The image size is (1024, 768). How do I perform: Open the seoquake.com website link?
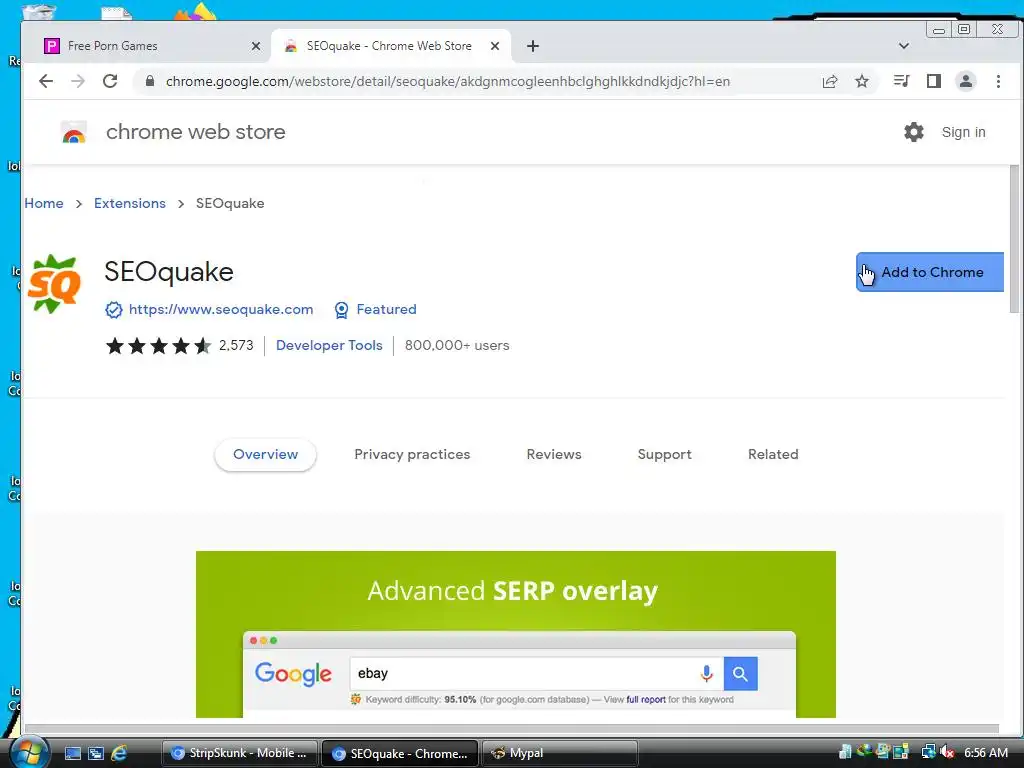pyautogui.click(x=221, y=309)
